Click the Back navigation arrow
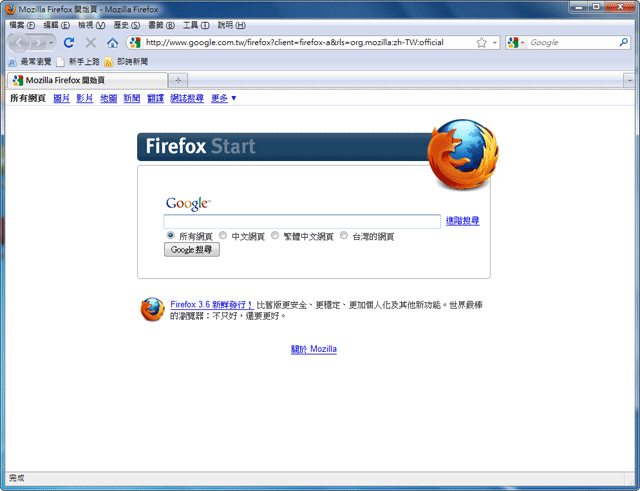The height and width of the screenshot is (491, 640). point(19,42)
